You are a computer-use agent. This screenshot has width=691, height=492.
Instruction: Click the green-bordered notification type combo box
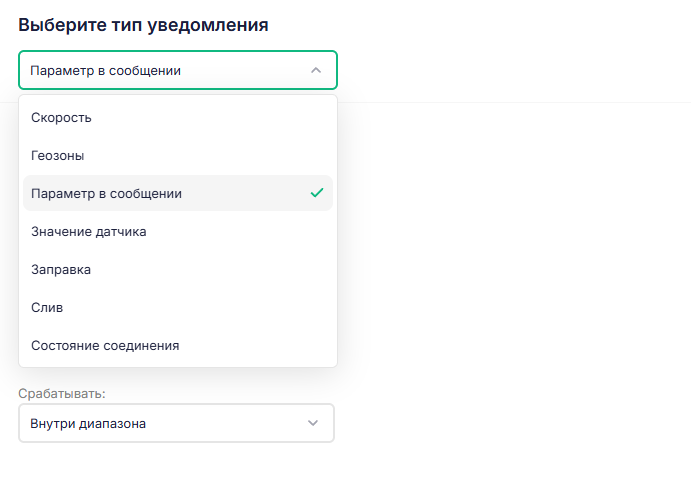[x=178, y=70]
